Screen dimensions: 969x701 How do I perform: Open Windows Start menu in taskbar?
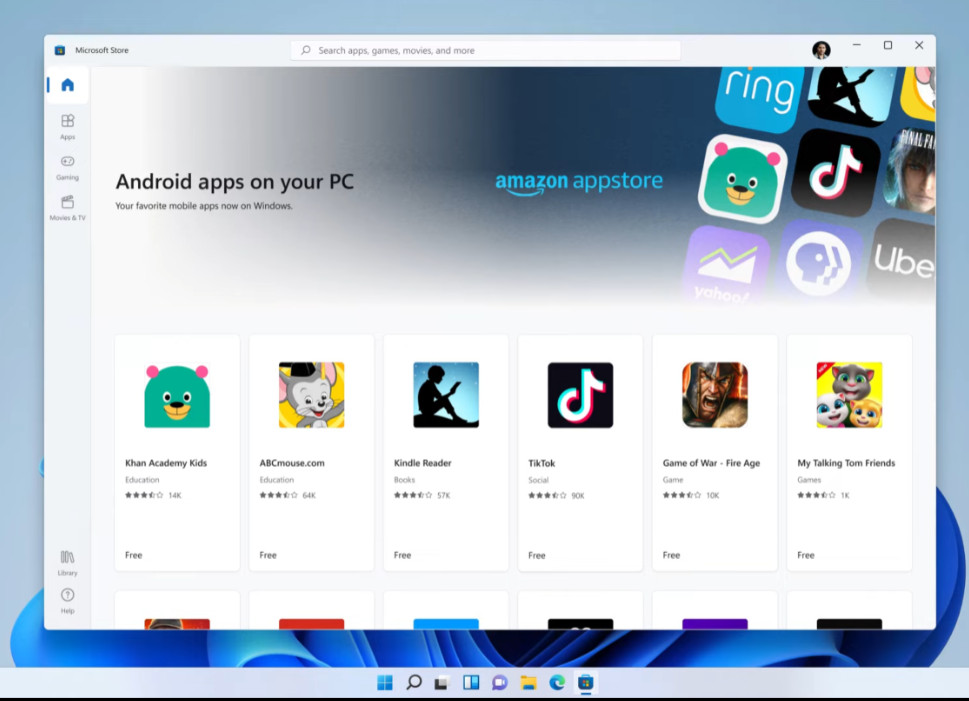[x=385, y=682]
